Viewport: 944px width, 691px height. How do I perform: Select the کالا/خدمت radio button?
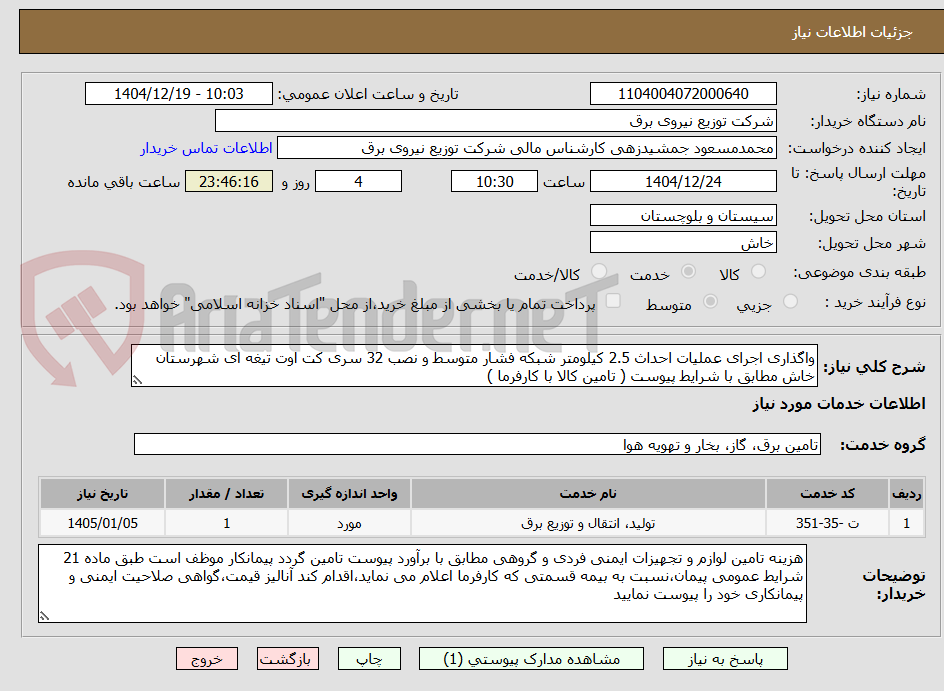(x=598, y=271)
